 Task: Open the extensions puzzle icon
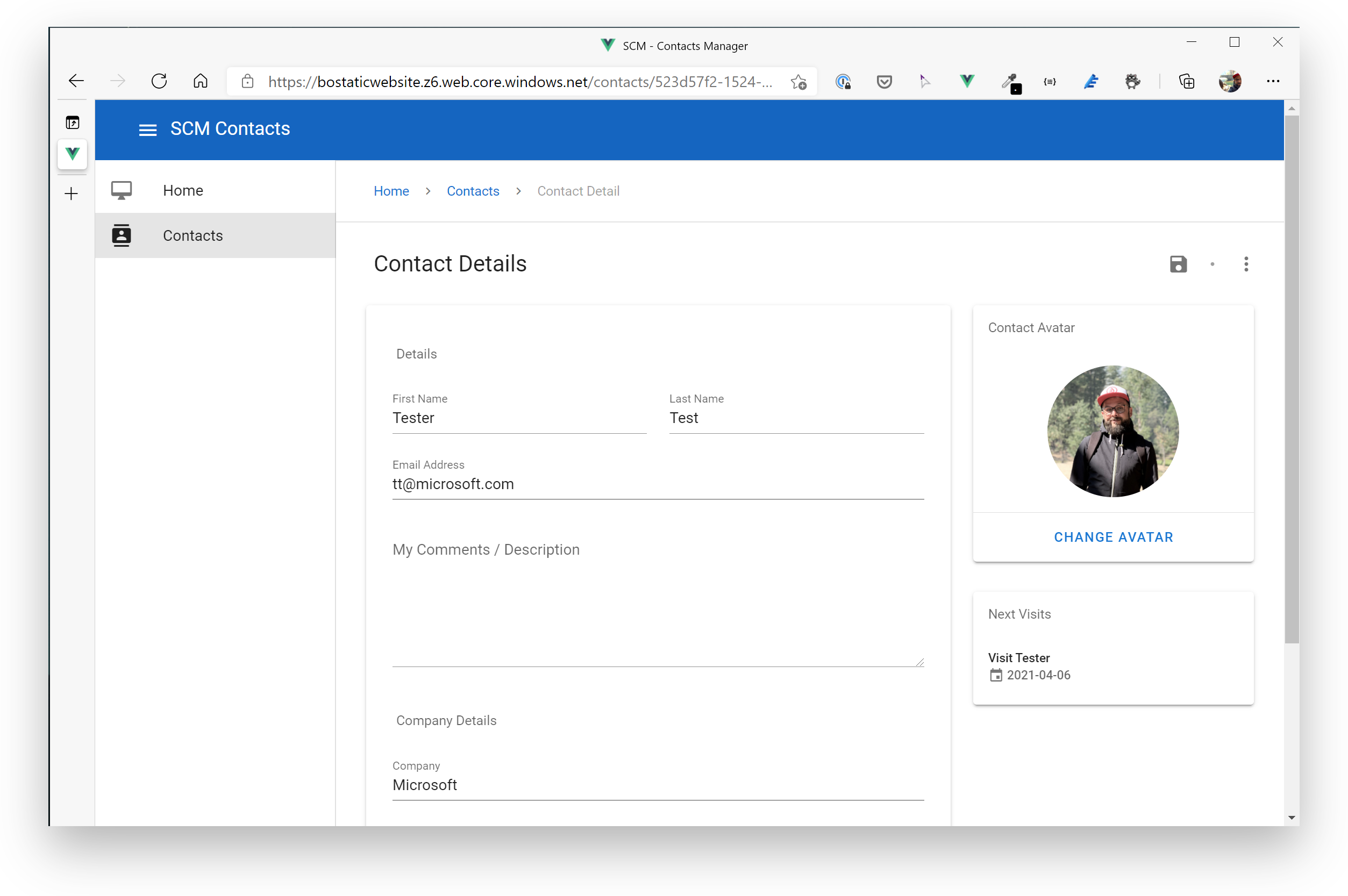[x=1132, y=81]
